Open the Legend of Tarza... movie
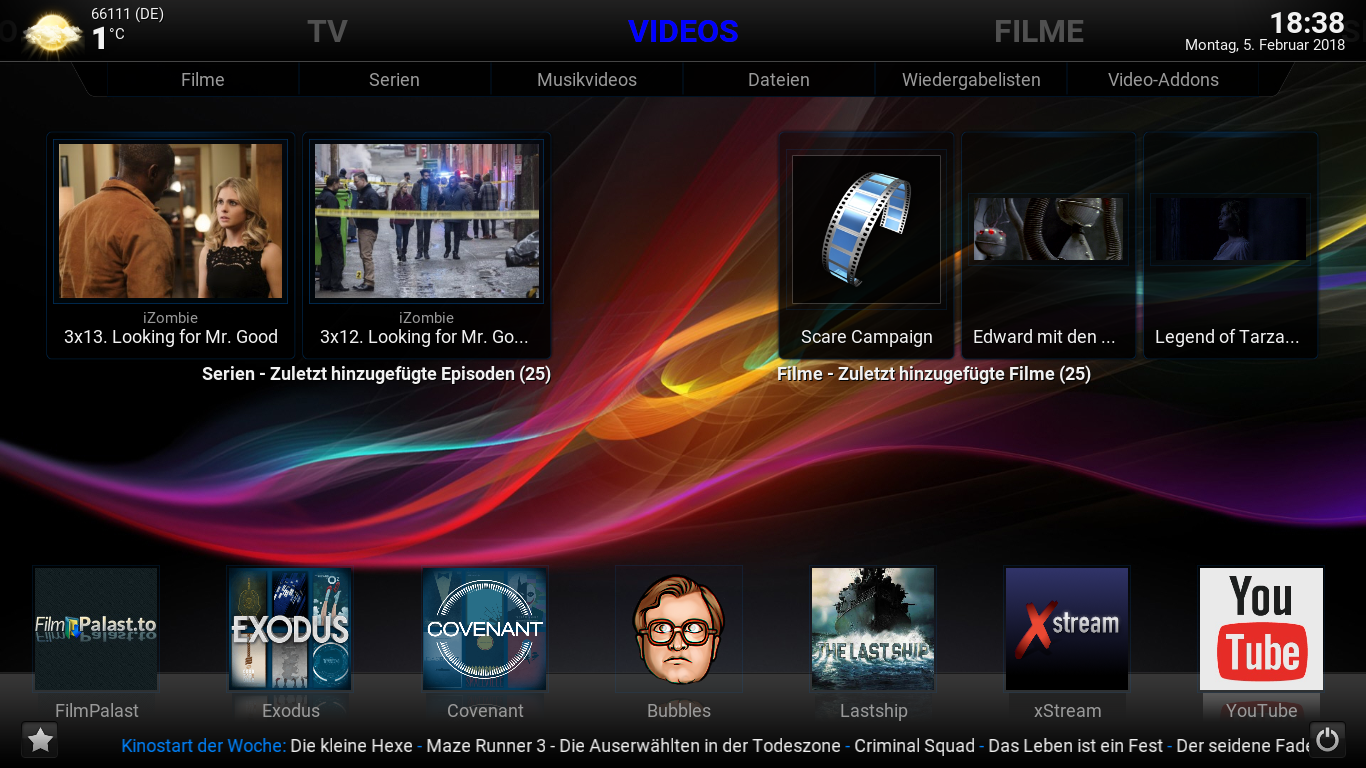The width and height of the screenshot is (1366, 768). (1230, 245)
